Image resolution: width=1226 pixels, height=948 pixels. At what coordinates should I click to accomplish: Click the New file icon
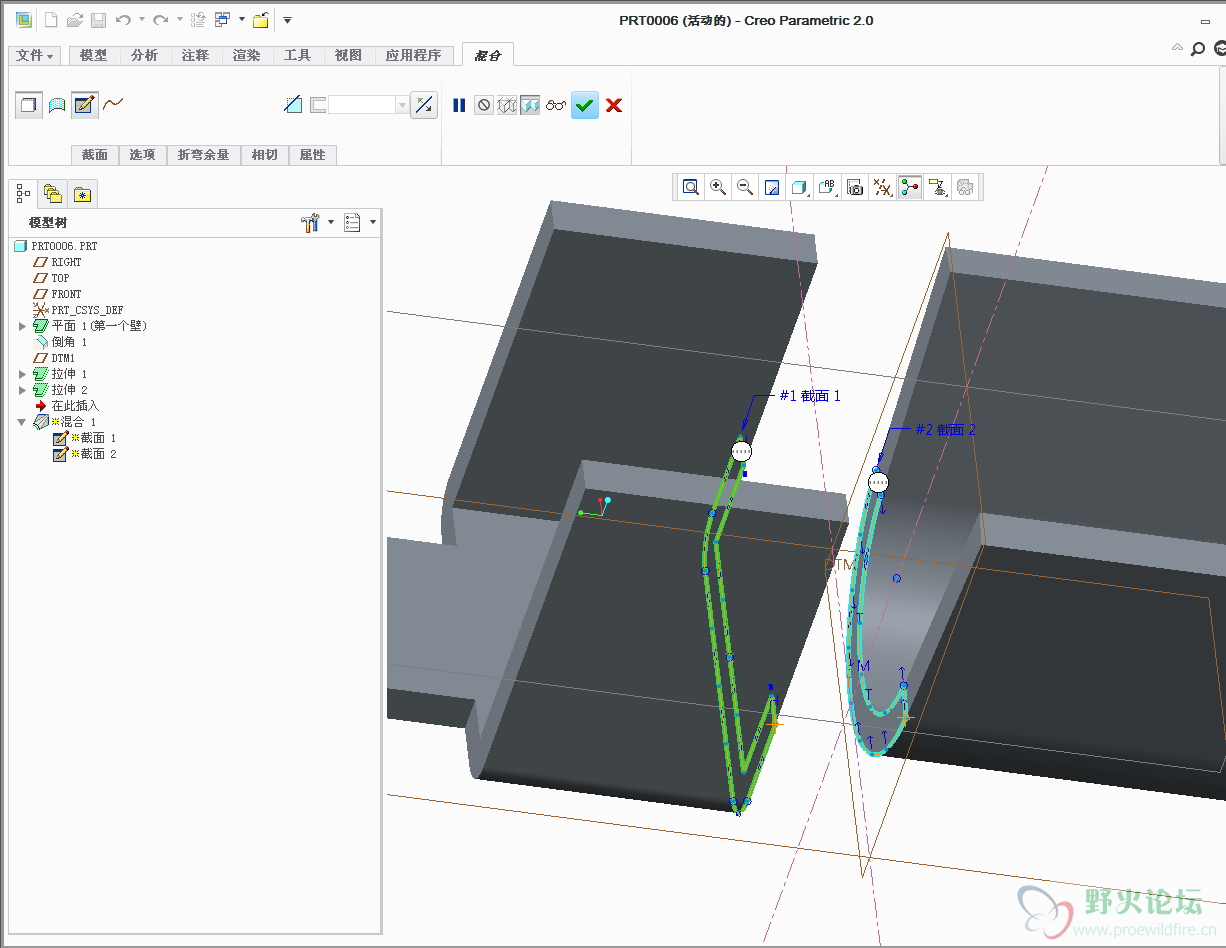(51, 20)
